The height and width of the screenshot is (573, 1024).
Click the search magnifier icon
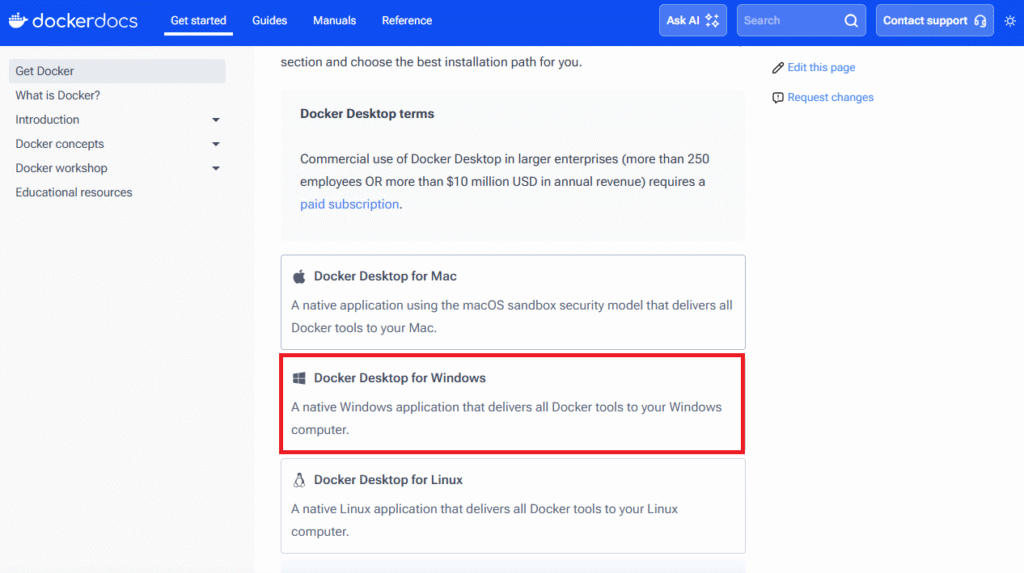click(x=851, y=21)
